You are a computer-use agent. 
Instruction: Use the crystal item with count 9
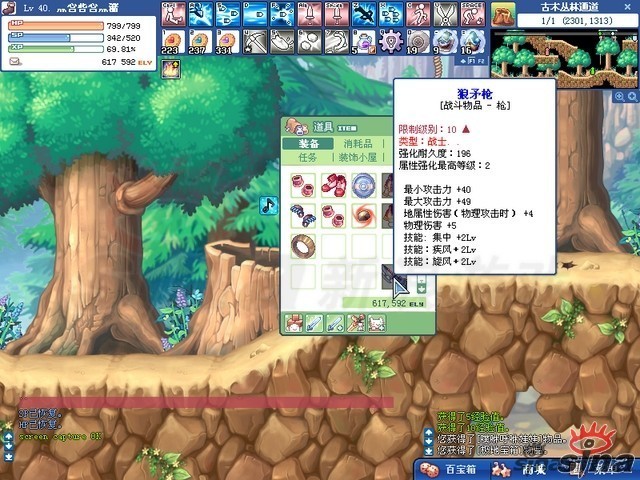point(446,42)
